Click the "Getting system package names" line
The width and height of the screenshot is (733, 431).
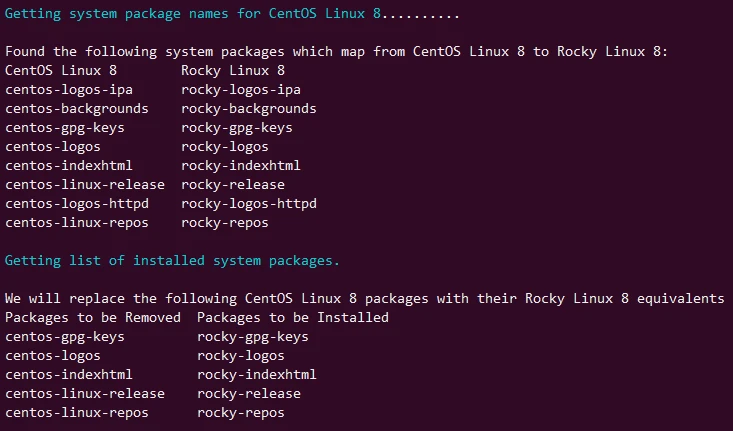click(232, 13)
